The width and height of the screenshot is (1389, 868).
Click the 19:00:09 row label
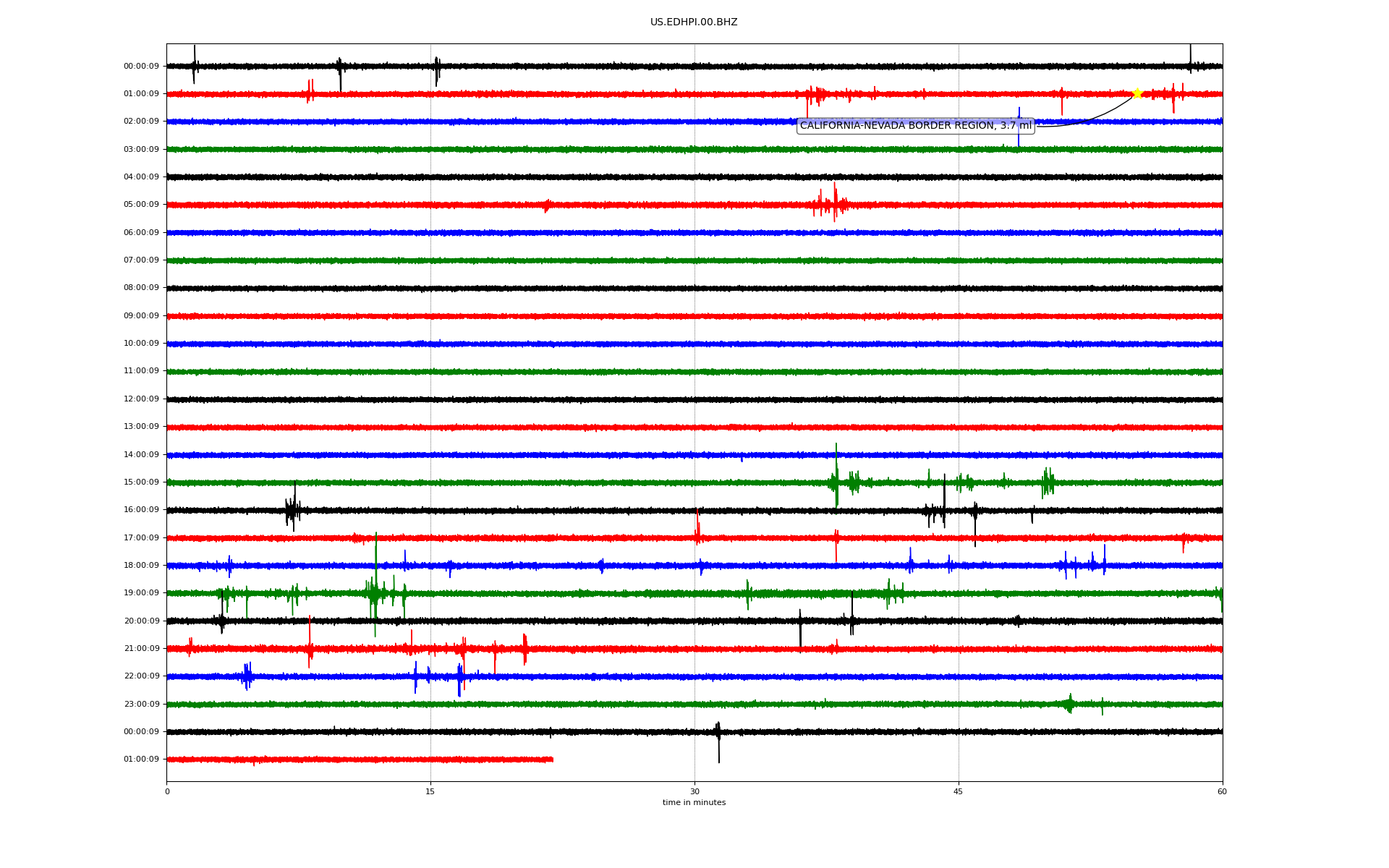(x=141, y=593)
